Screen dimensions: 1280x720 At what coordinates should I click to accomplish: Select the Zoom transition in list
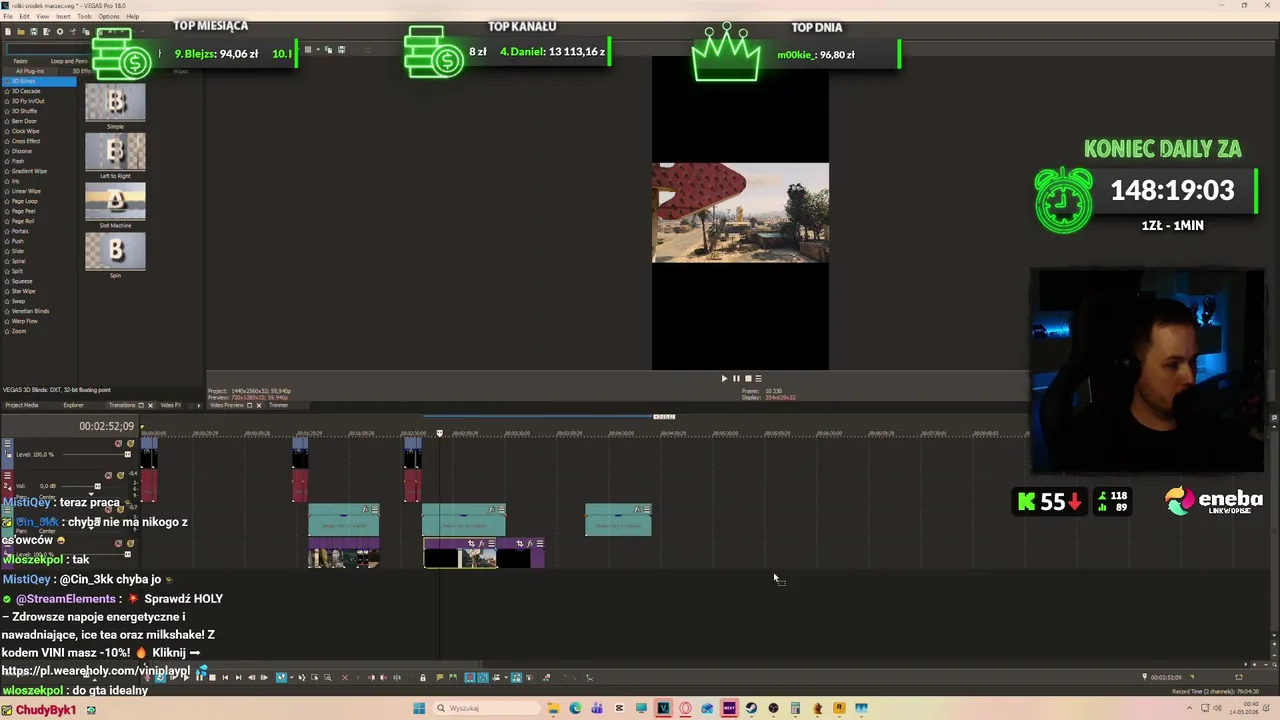tap(19, 331)
